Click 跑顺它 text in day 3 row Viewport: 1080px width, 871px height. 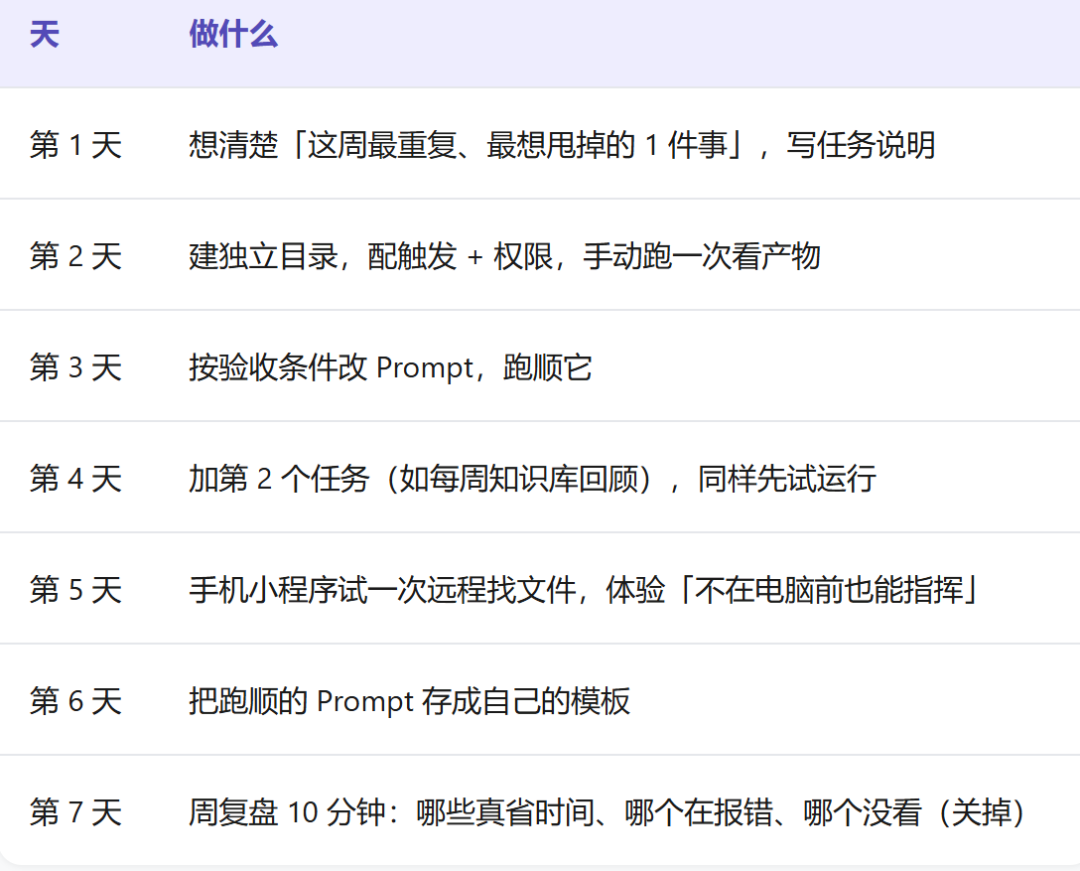548,367
